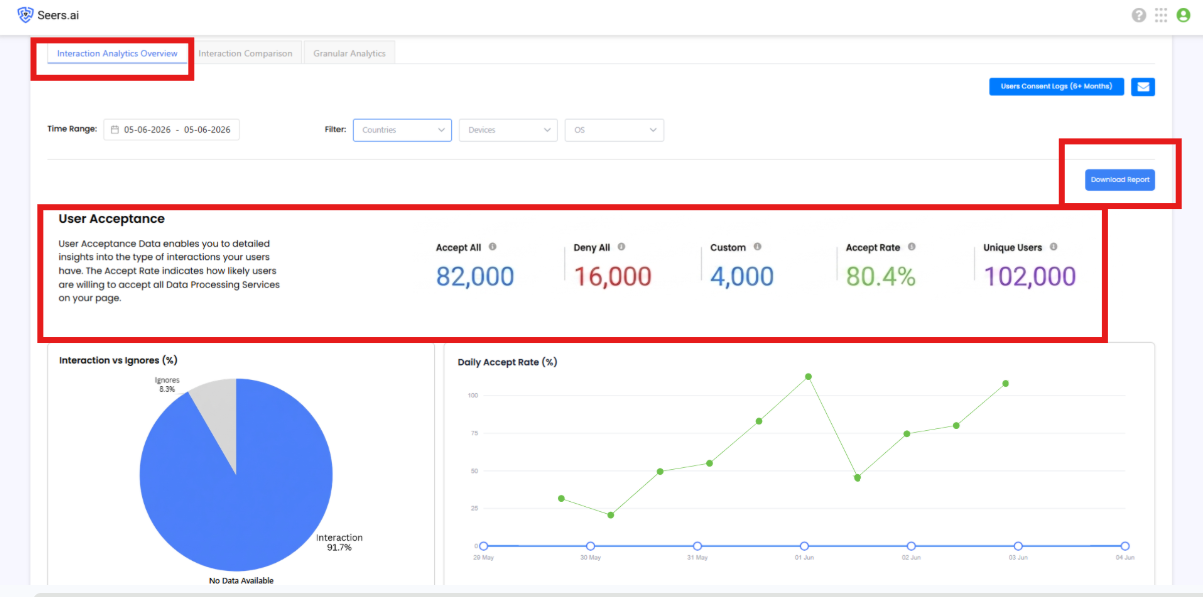Click the 01 Jun slider handle
Screen dimensions: 1203x597
tap(804, 546)
